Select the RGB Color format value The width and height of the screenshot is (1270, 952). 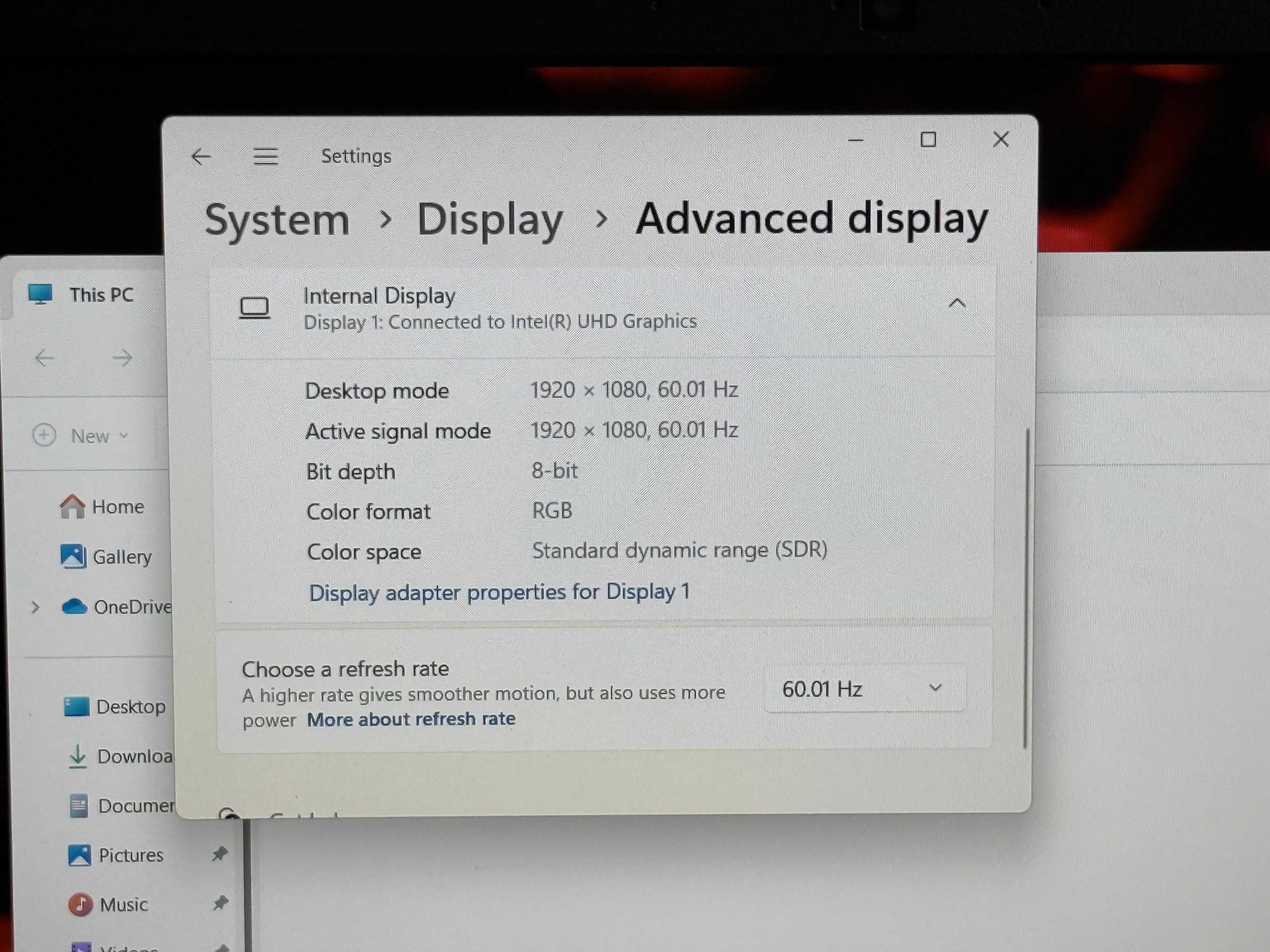pyautogui.click(x=552, y=511)
